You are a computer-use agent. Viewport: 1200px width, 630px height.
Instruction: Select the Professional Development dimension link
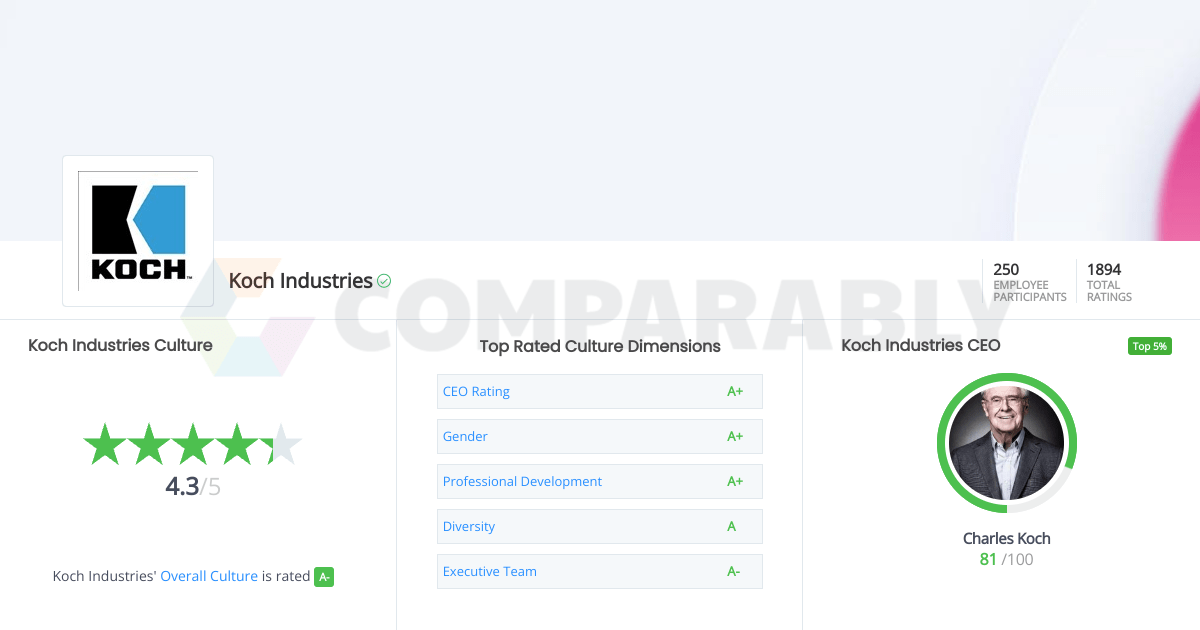(522, 481)
